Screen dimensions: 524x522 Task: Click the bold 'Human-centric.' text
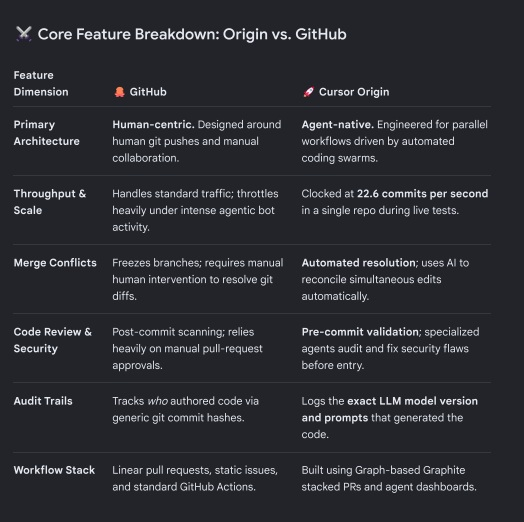pos(153,124)
